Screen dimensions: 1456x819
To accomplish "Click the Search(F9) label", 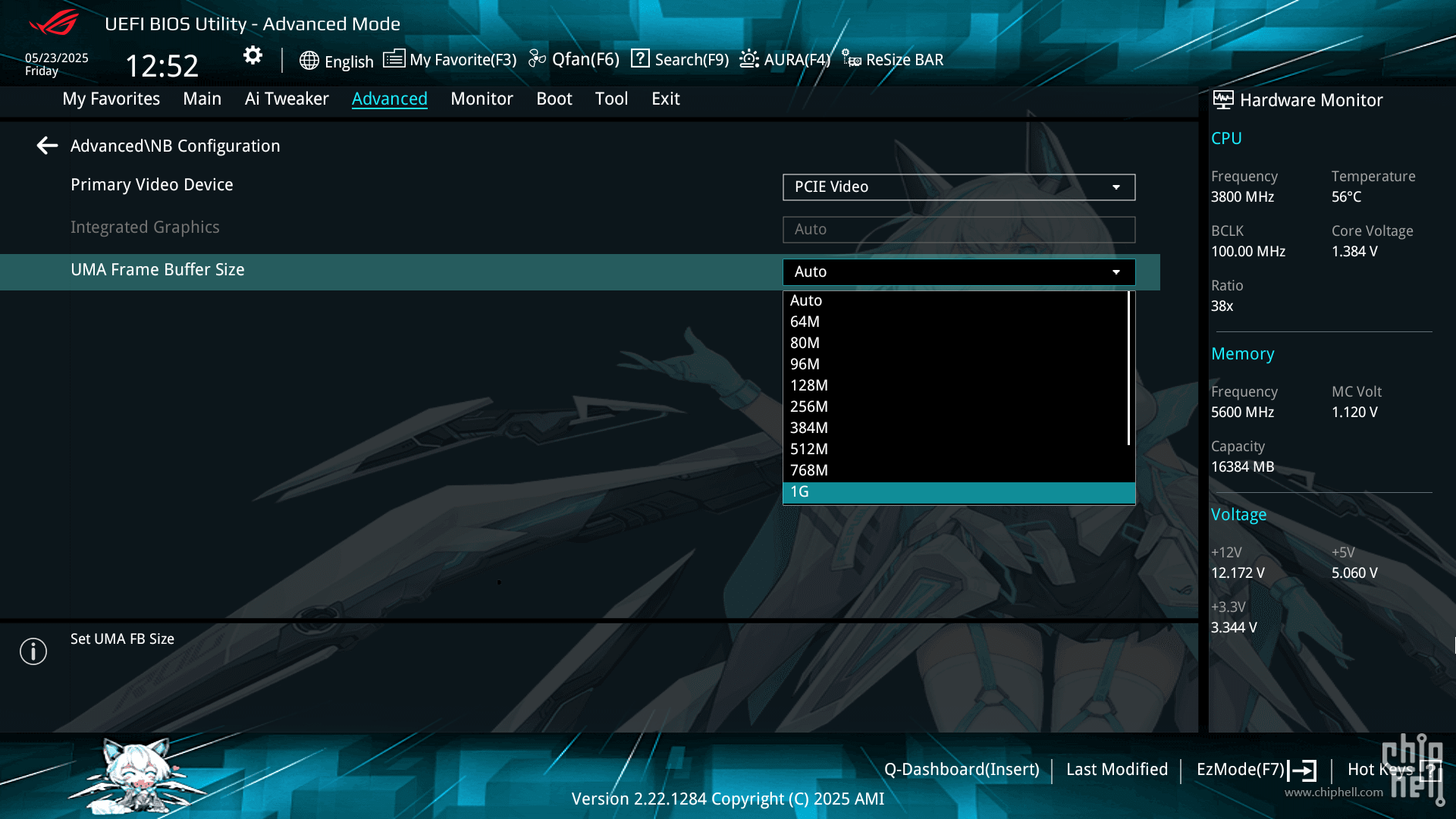I will [692, 60].
